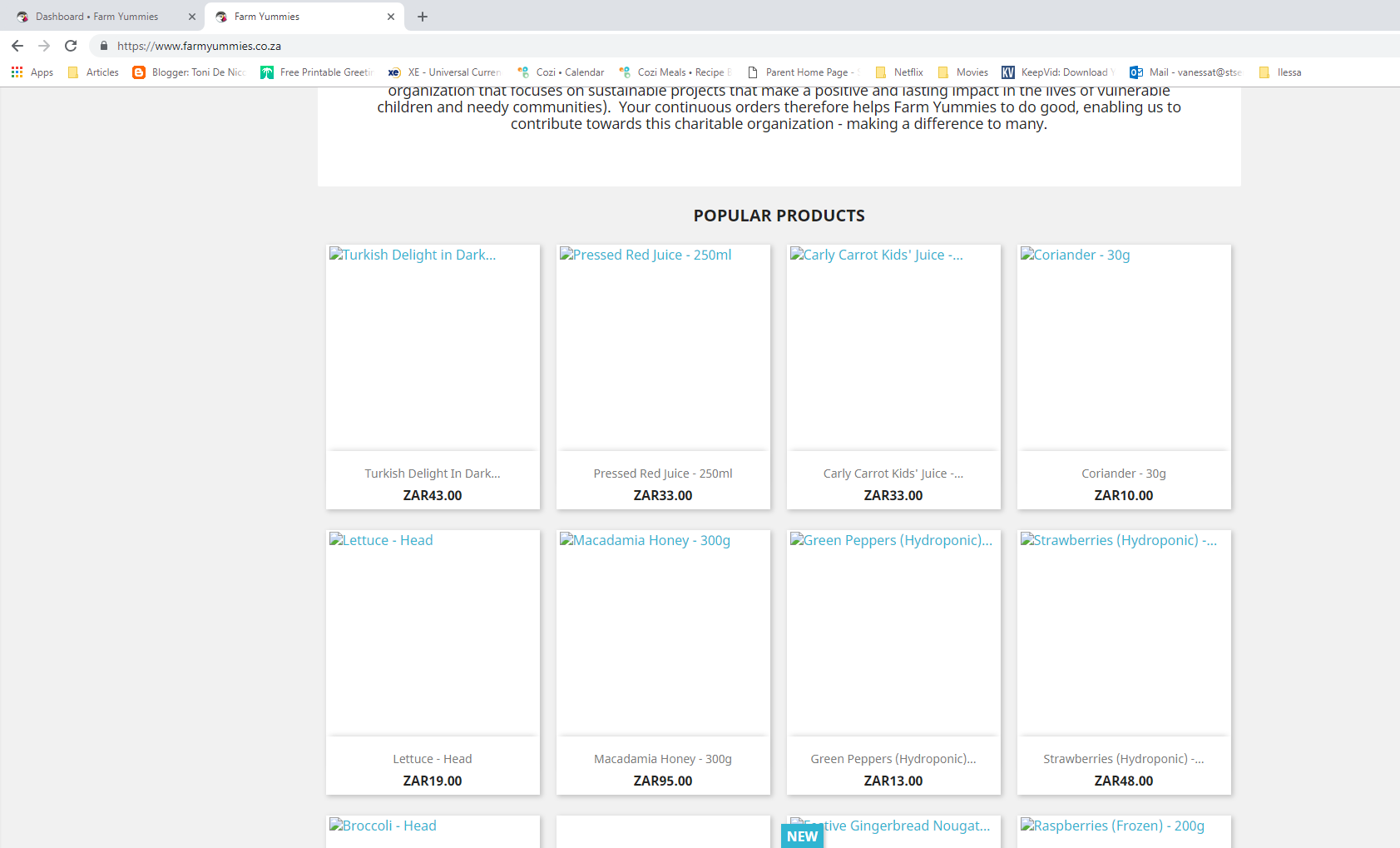Open the Ilessa bookmark folder
The image size is (1400, 848).
point(1280,72)
